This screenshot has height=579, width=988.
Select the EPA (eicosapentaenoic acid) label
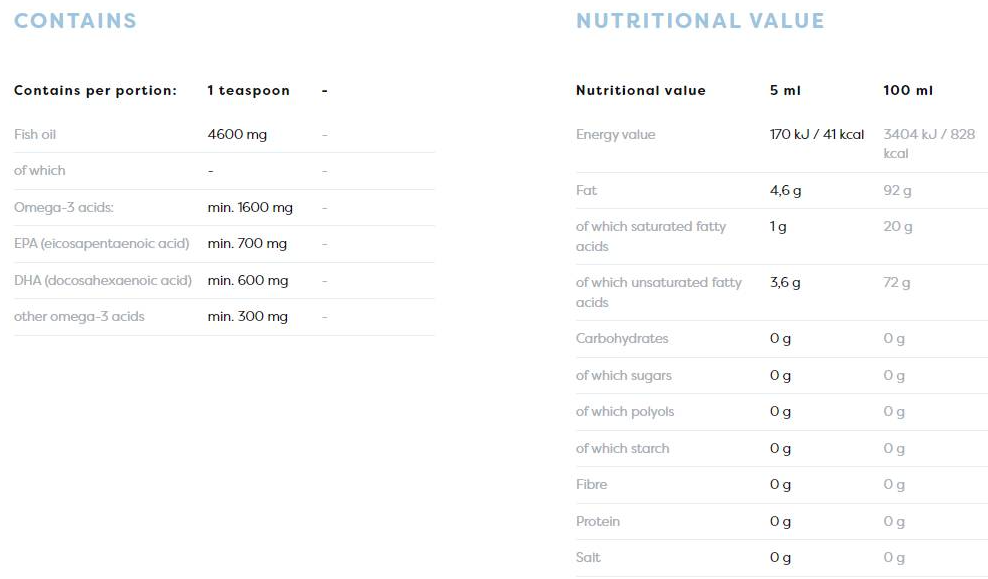point(101,243)
